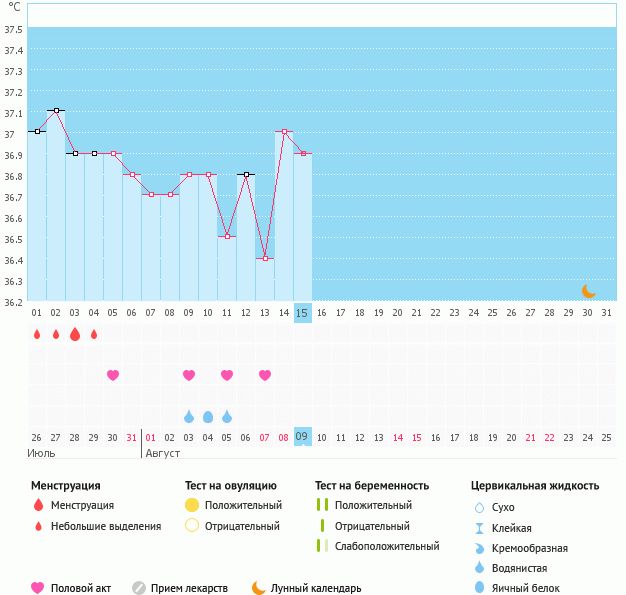The image size is (626, 595).
Task: Click the pink heart icon beside Половой акт
Action: (38, 588)
